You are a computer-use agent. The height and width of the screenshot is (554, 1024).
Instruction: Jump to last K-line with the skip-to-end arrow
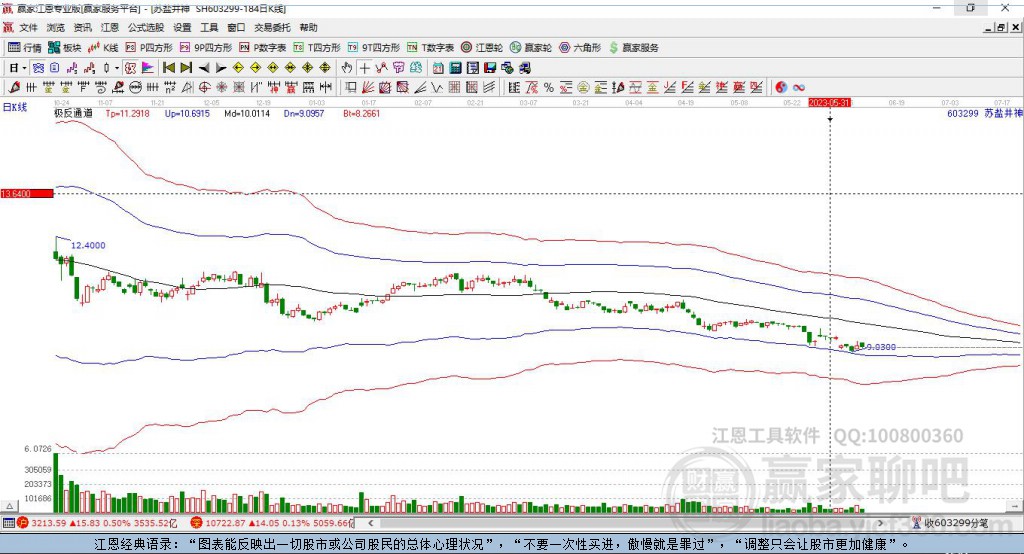pos(186,68)
